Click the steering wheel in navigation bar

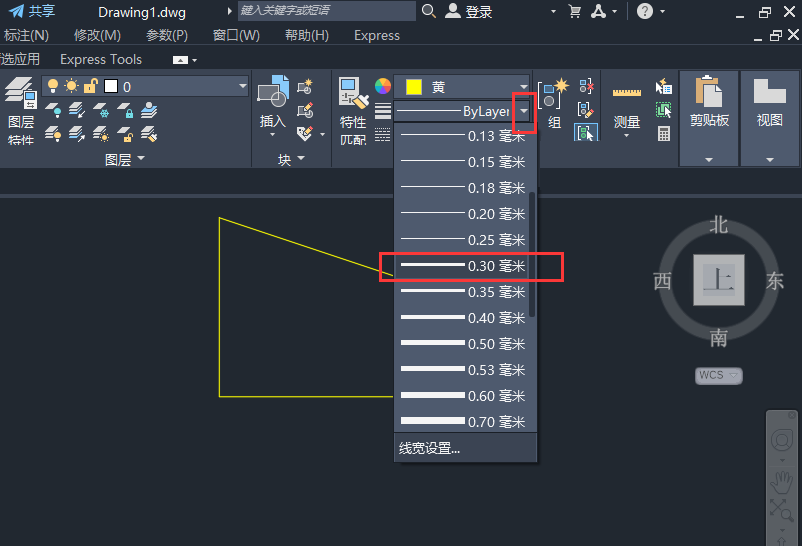(x=782, y=440)
